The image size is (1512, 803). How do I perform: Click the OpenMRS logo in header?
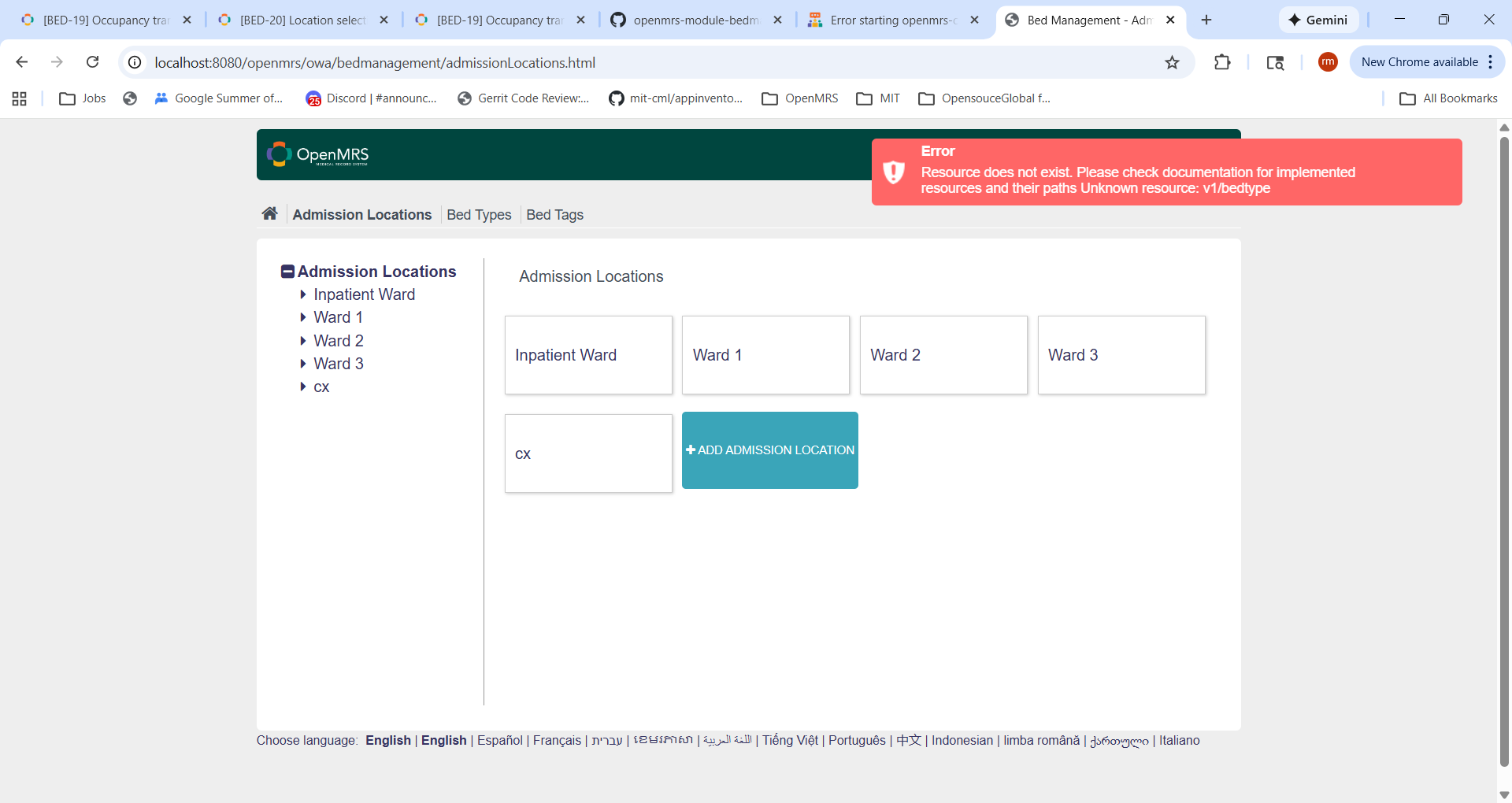tap(318, 154)
